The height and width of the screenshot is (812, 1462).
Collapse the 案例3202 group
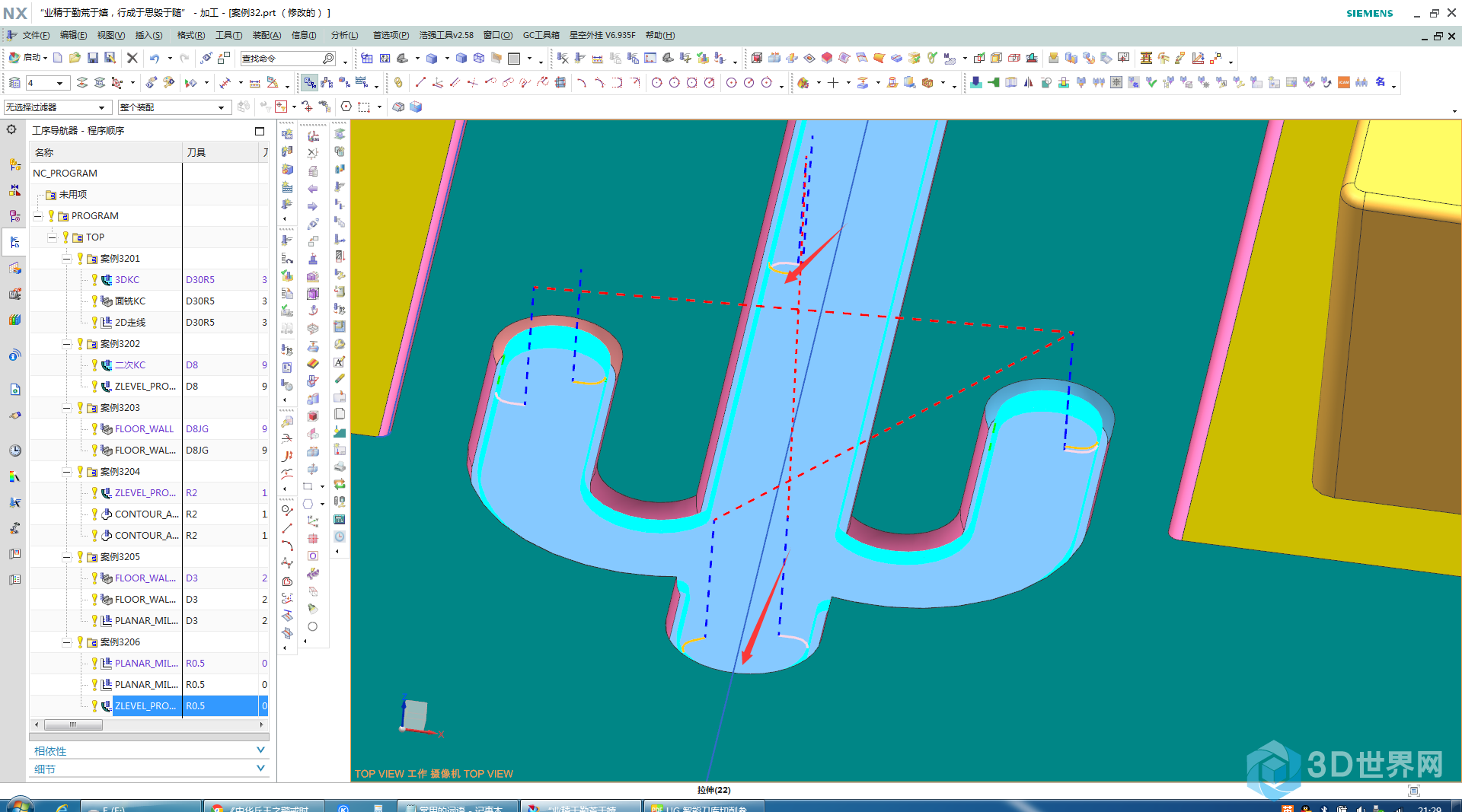coord(66,344)
